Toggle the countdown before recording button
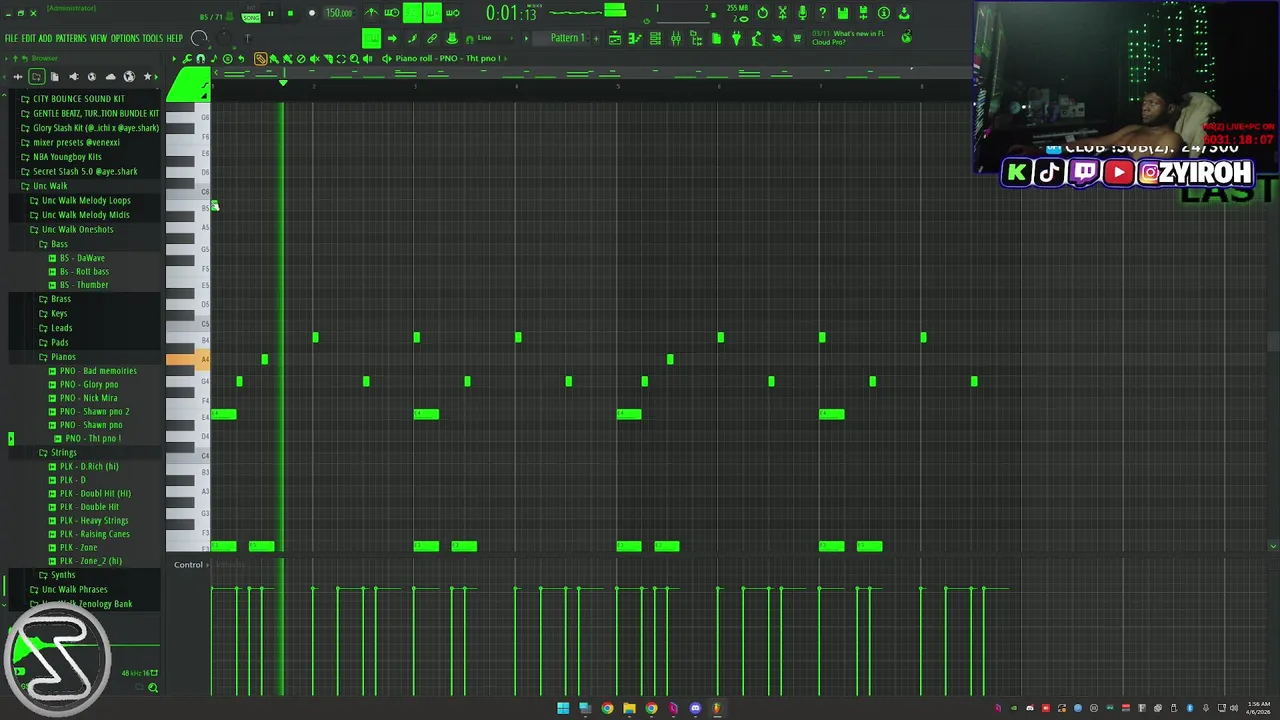Screen dimensions: 1280x720 coord(412,13)
